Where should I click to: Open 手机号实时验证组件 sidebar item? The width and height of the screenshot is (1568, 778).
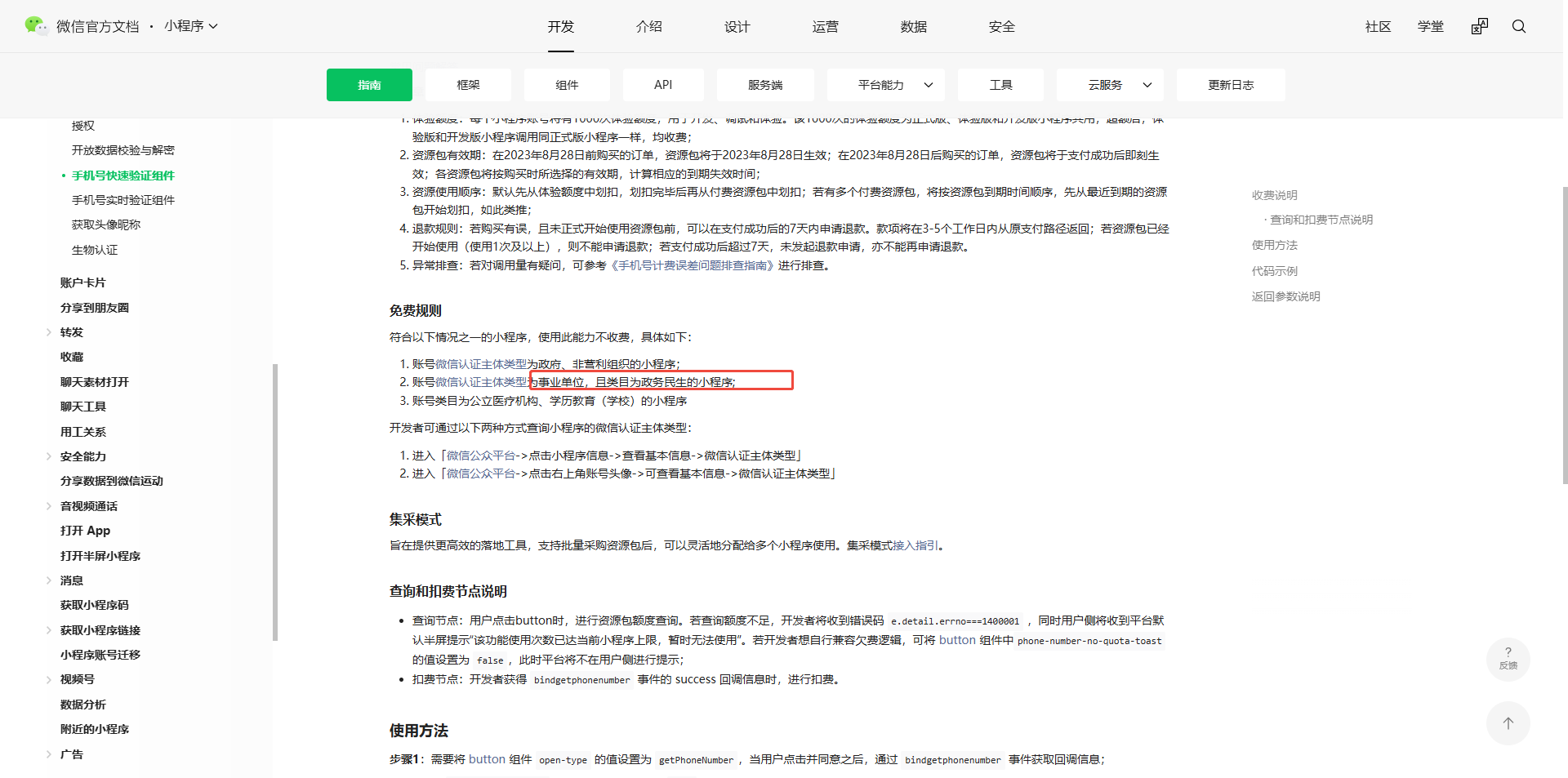tap(123, 200)
